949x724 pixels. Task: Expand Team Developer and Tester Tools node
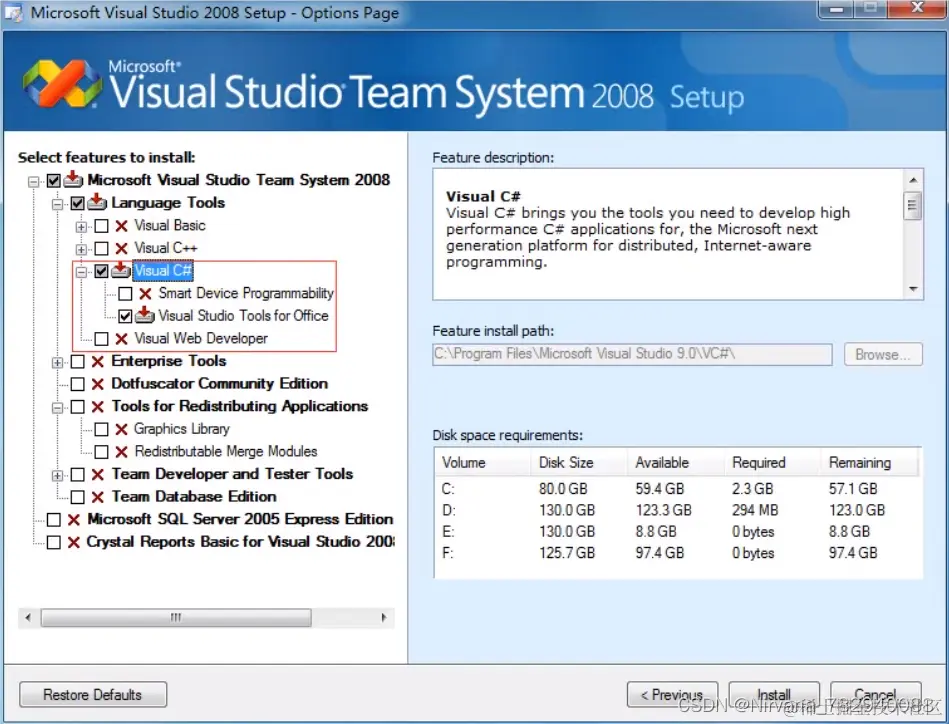coord(57,475)
